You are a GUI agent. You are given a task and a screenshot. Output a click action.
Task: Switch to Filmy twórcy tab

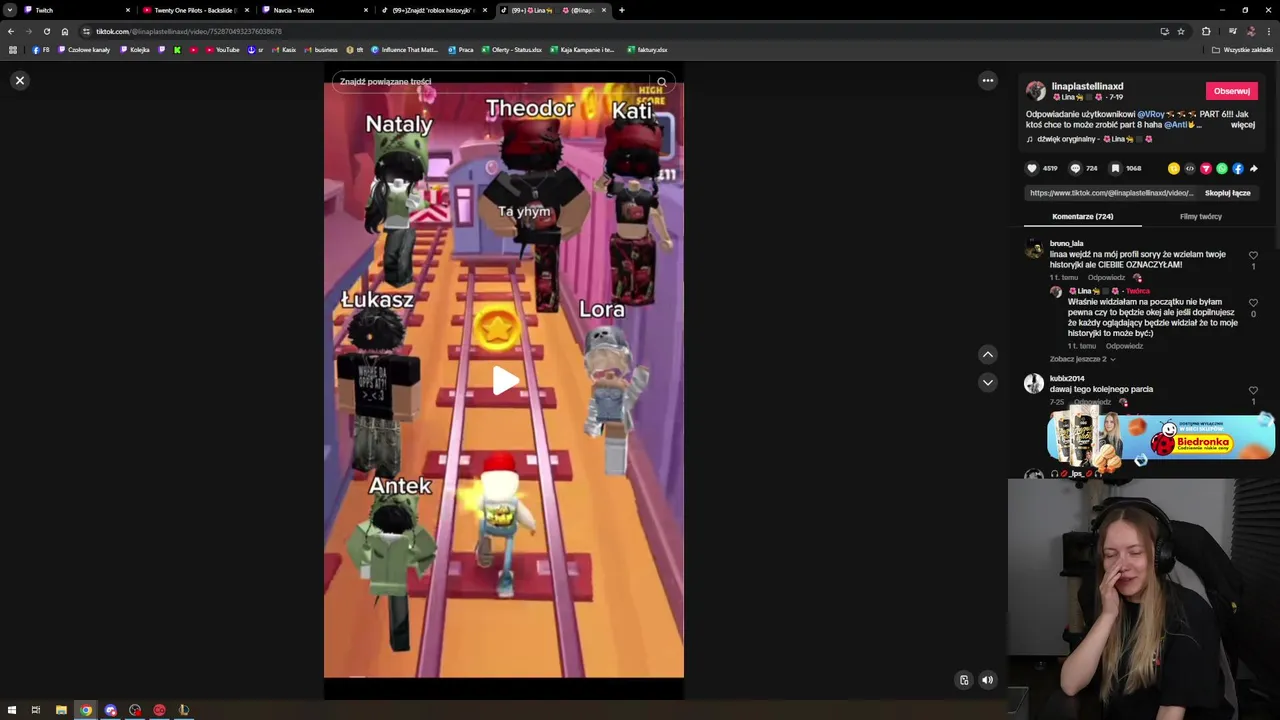pyautogui.click(x=1200, y=216)
